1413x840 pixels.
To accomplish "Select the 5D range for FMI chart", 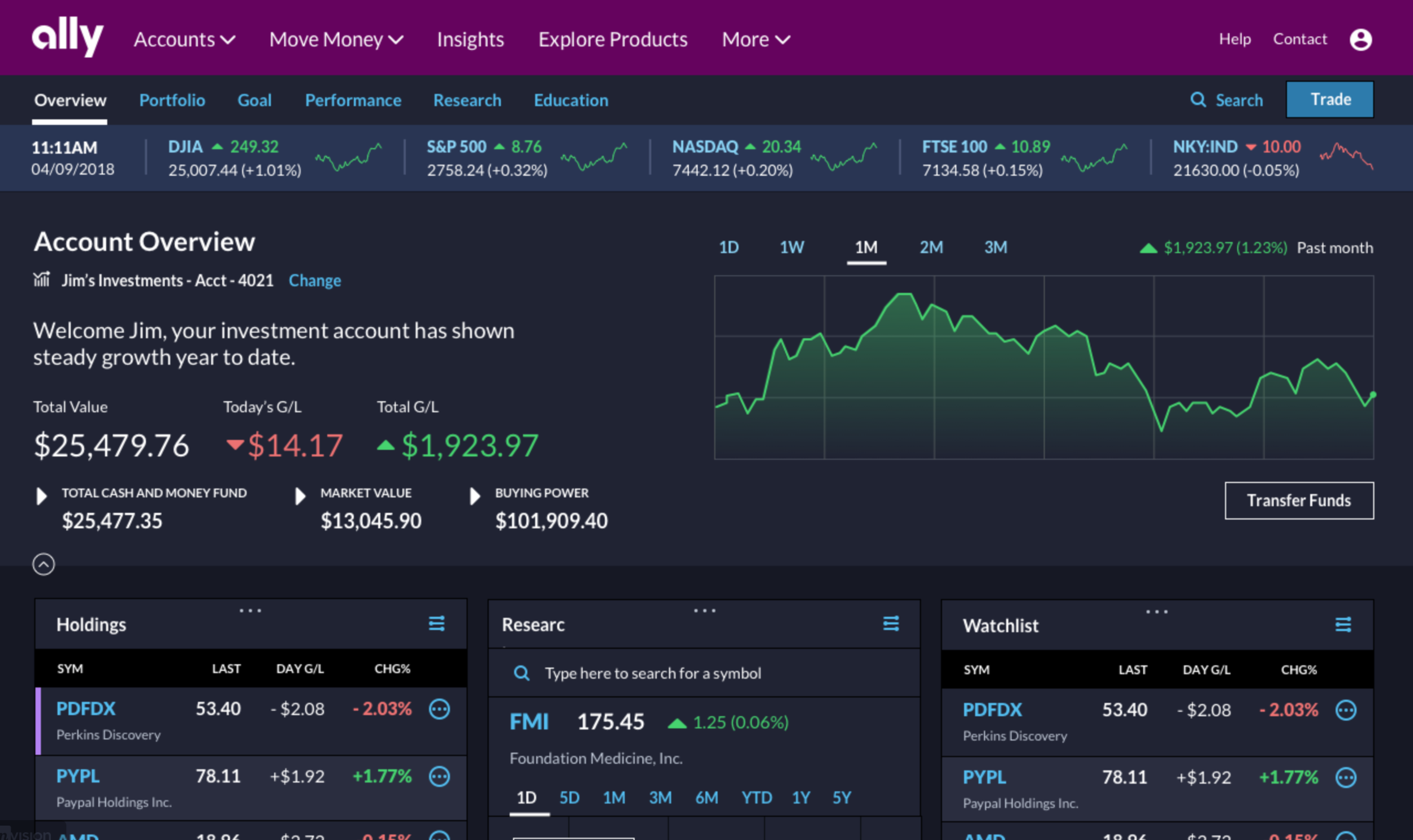I will [569, 798].
